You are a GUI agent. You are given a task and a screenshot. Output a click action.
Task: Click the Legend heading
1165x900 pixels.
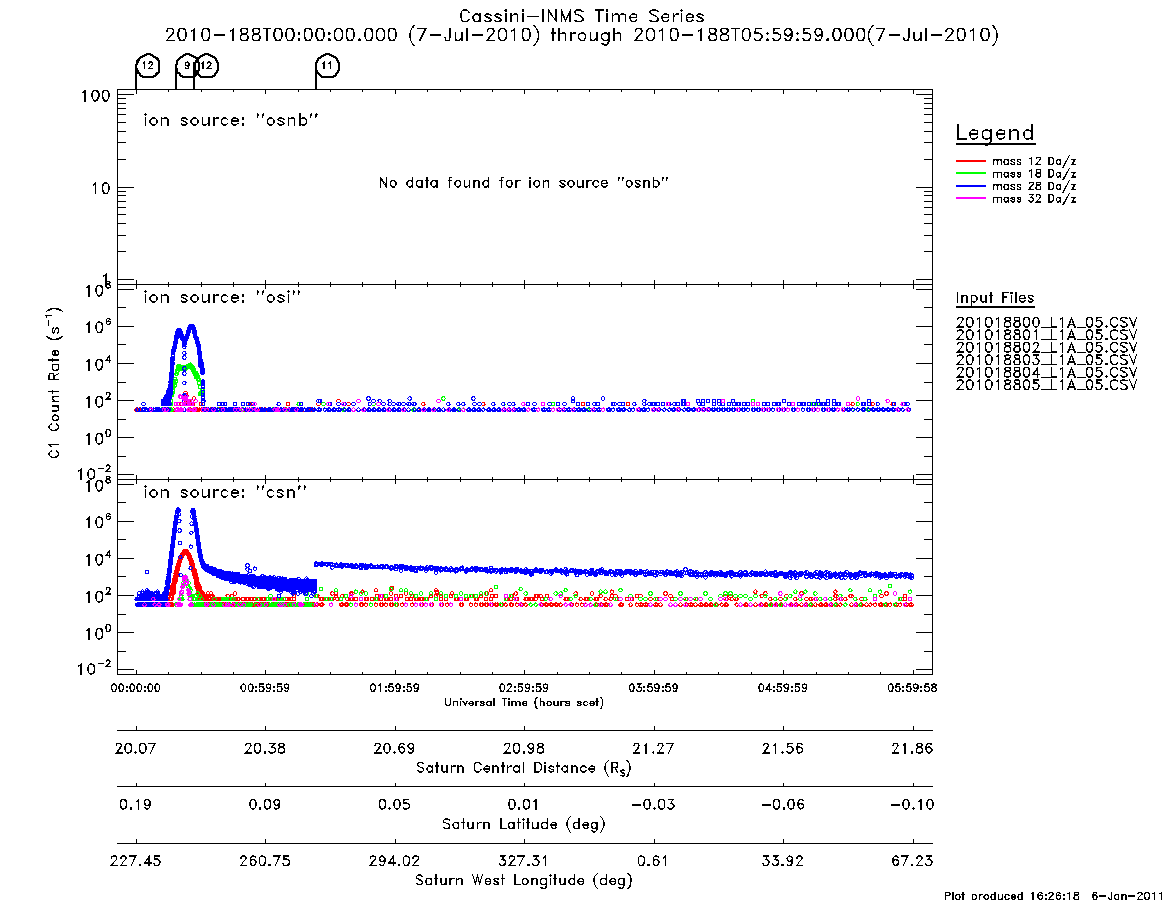pos(995,133)
